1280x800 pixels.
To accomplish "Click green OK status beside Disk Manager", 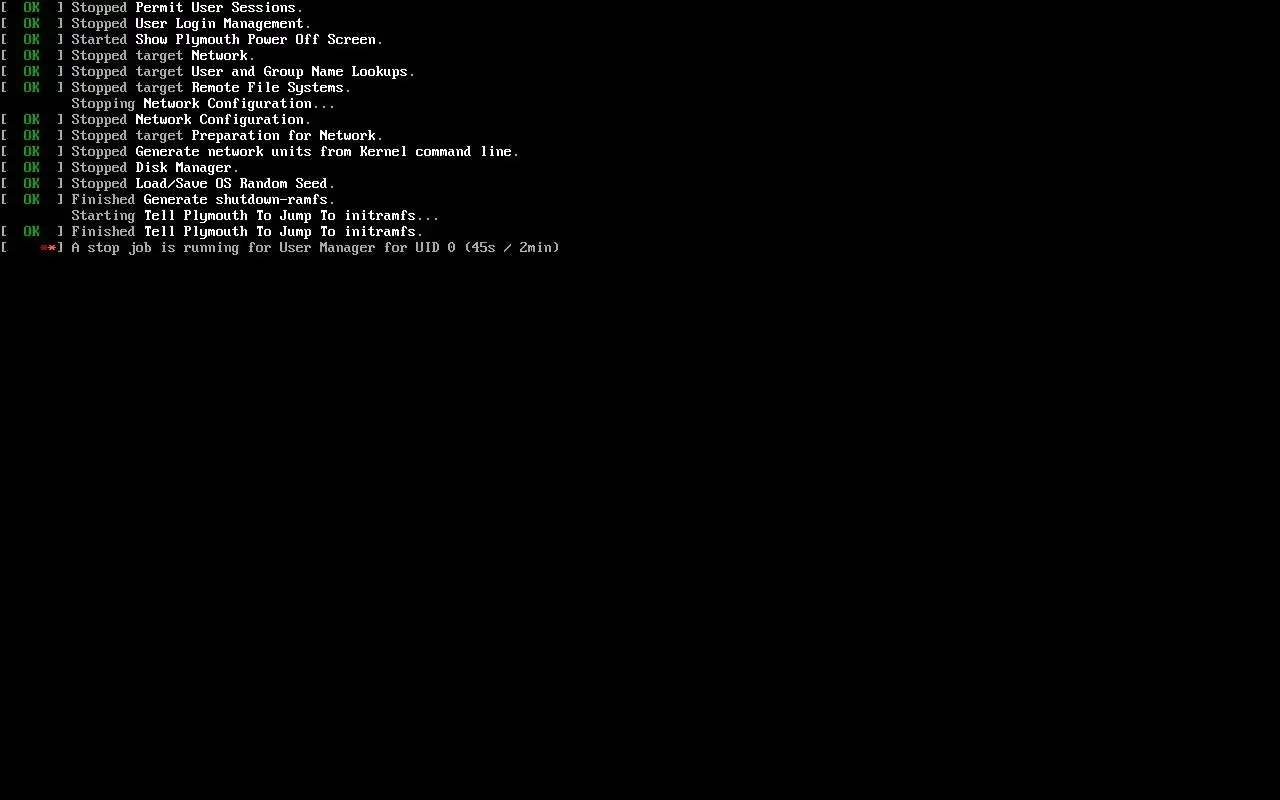I will click(32, 168).
